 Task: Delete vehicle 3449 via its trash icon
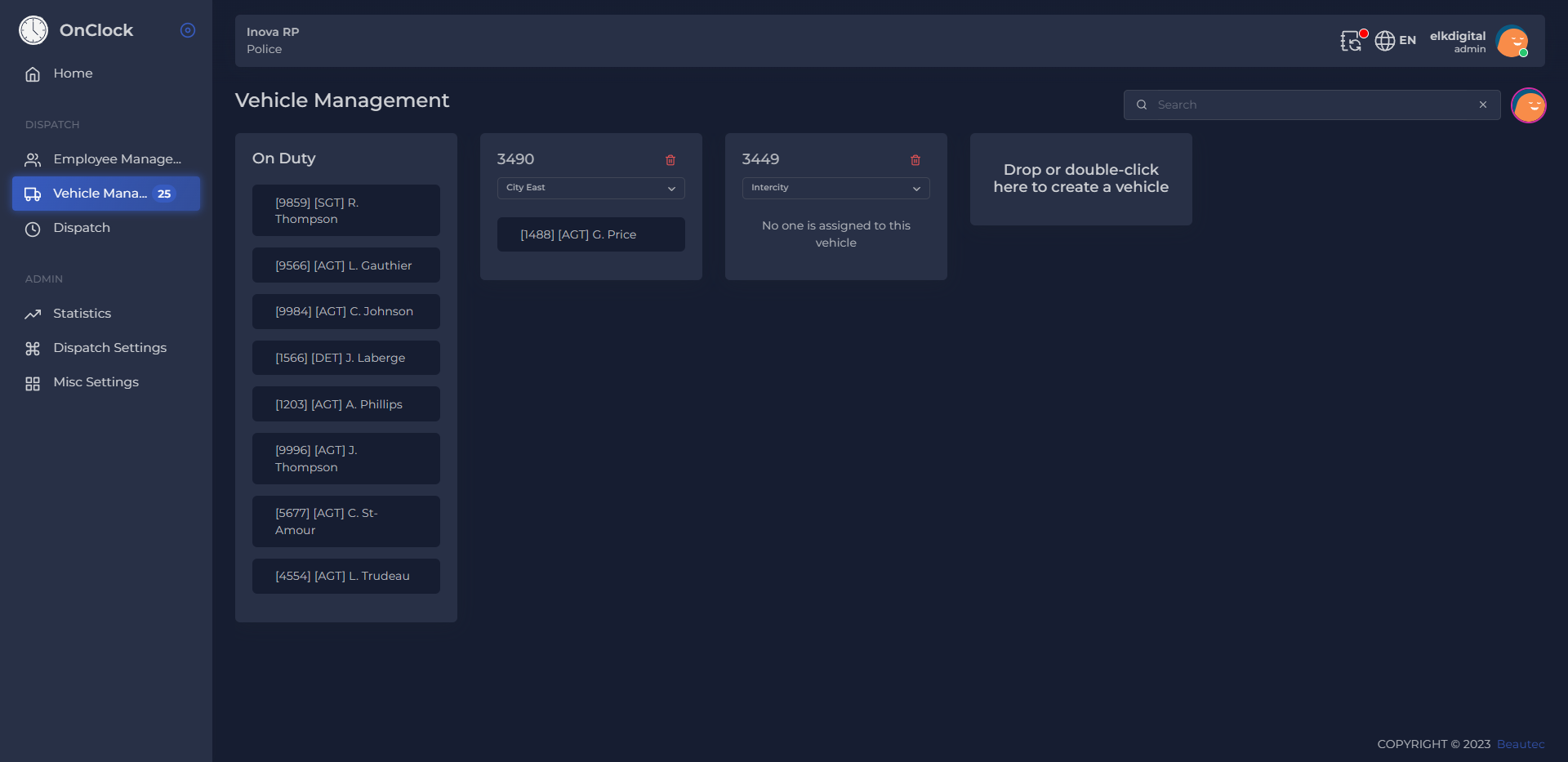pos(915,160)
